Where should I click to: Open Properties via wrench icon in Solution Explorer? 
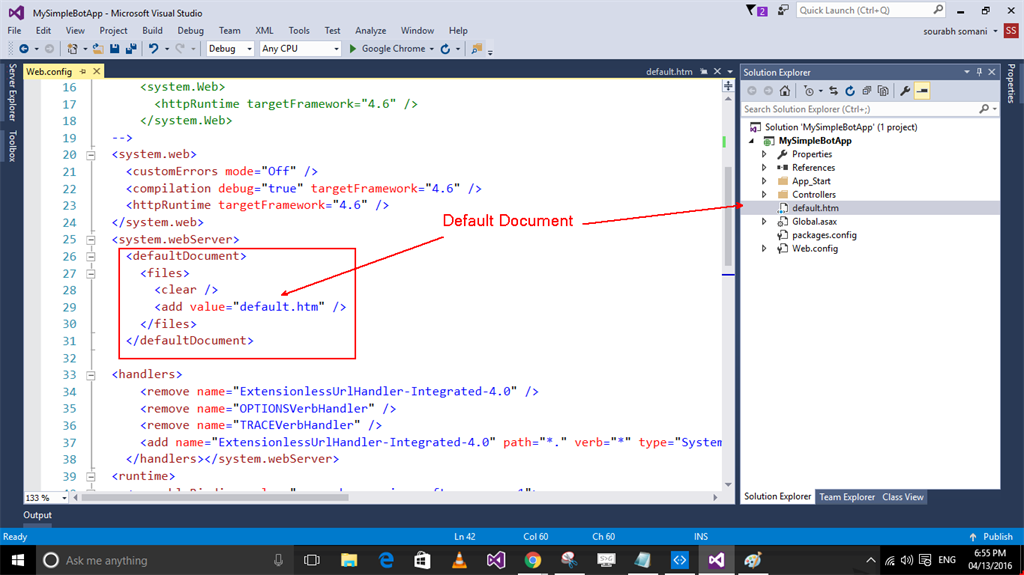905,91
